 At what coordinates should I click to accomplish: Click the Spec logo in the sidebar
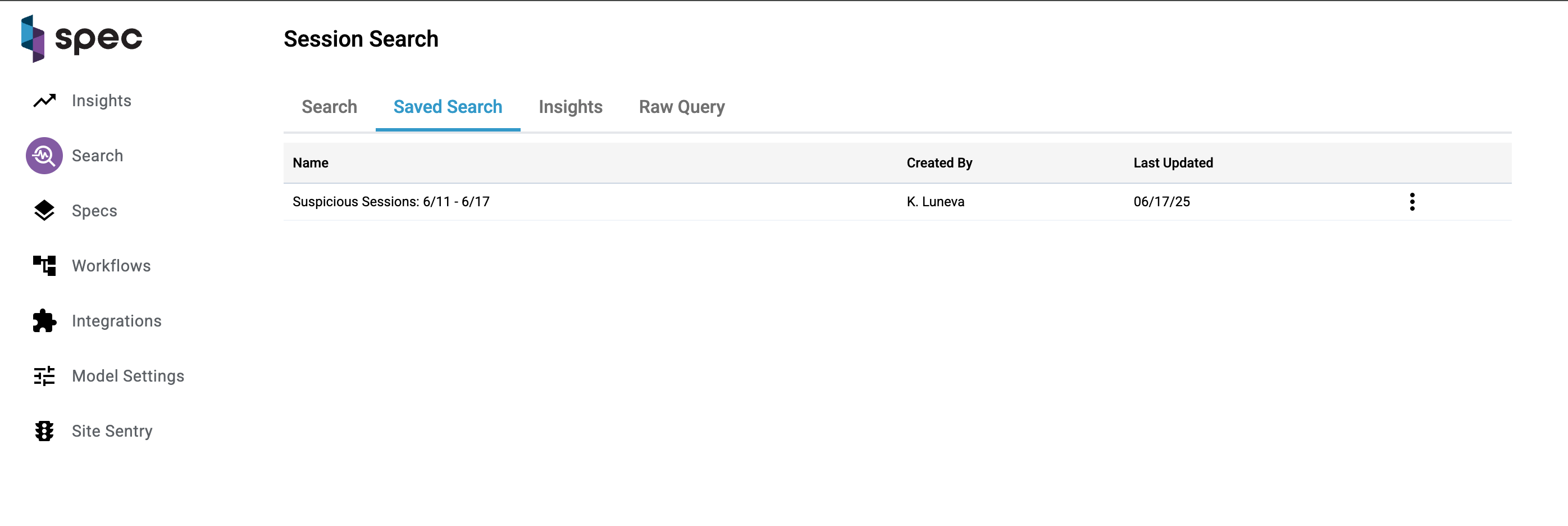click(81, 39)
